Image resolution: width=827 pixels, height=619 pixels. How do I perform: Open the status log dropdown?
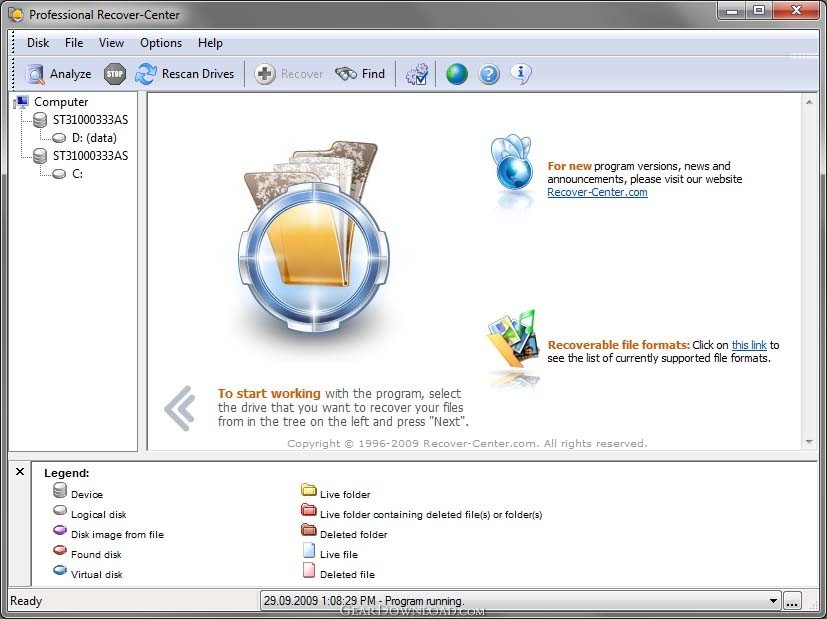click(773, 601)
